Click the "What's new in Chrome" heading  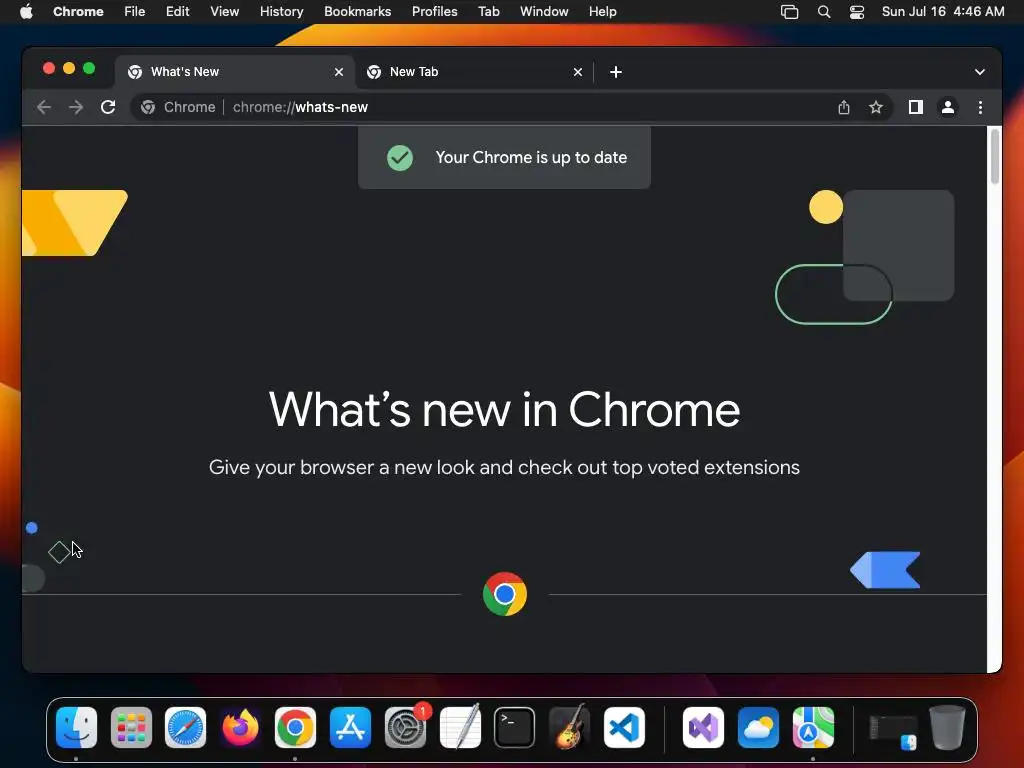[x=504, y=409]
